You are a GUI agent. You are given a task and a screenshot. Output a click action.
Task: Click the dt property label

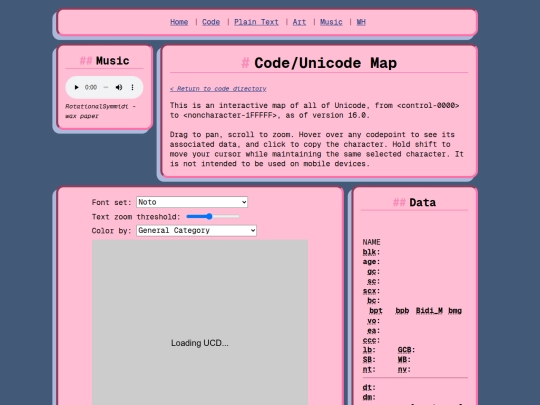point(368,388)
